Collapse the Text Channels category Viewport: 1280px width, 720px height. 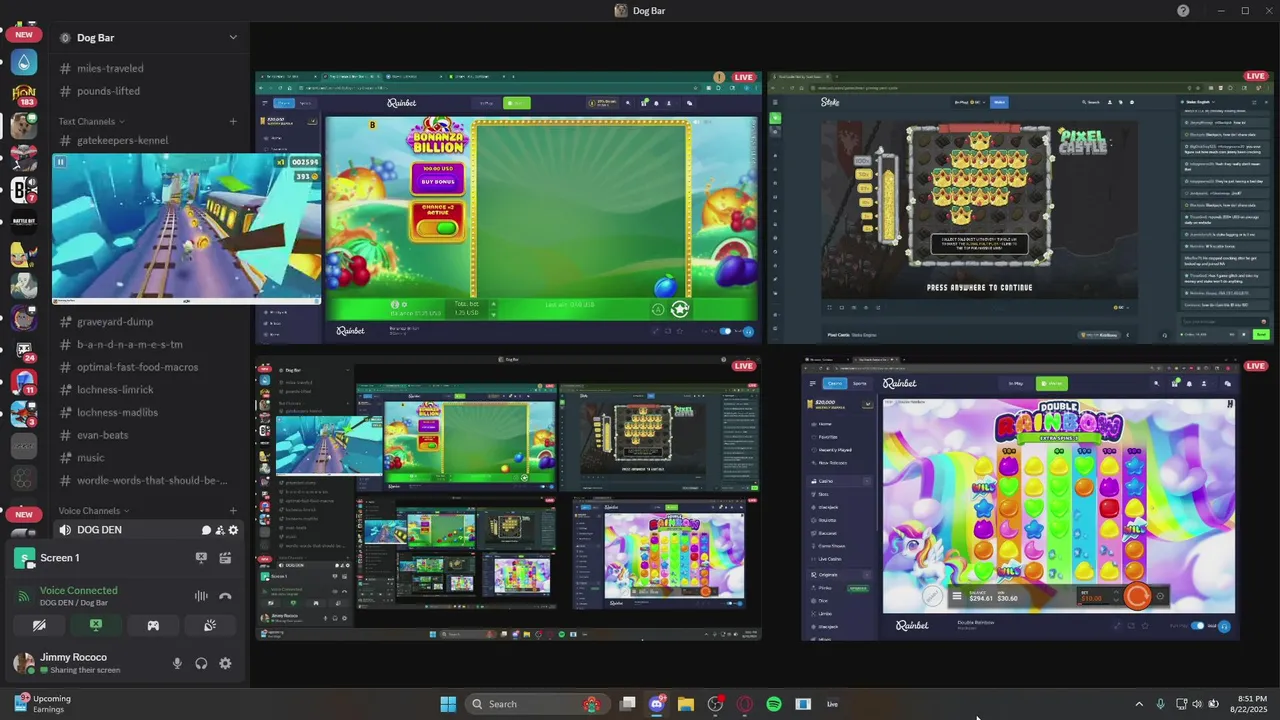[92, 121]
